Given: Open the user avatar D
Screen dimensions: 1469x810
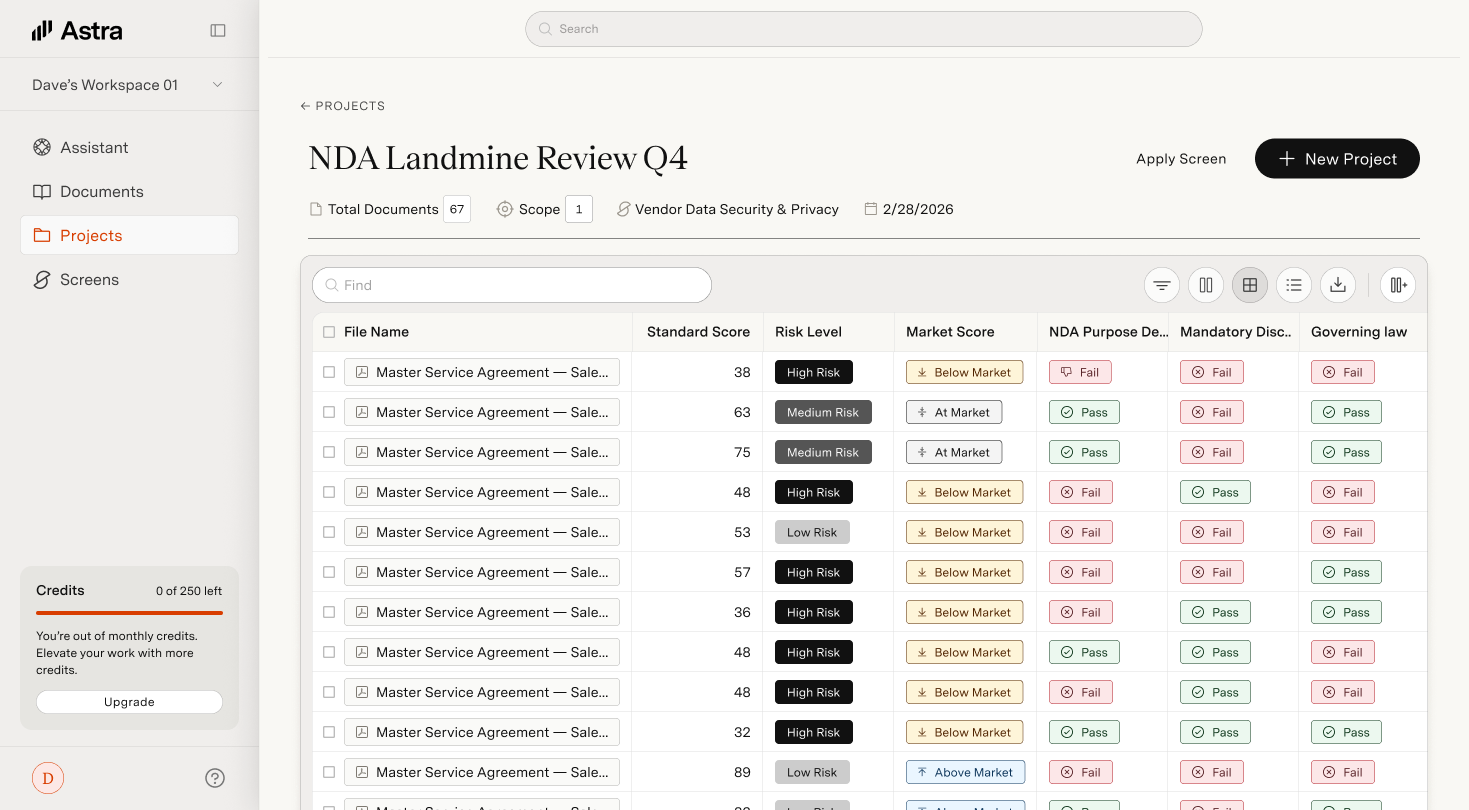Looking at the screenshot, I should coord(48,778).
